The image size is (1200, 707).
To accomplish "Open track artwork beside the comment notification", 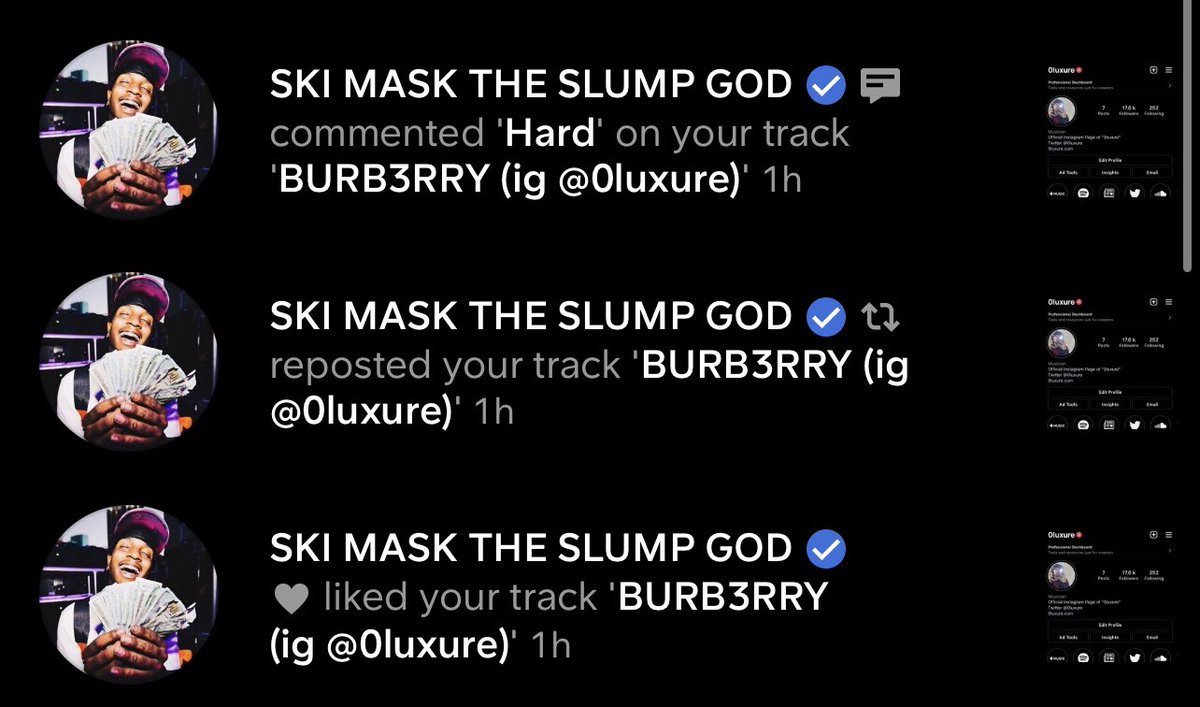I will tap(1109, 131).
